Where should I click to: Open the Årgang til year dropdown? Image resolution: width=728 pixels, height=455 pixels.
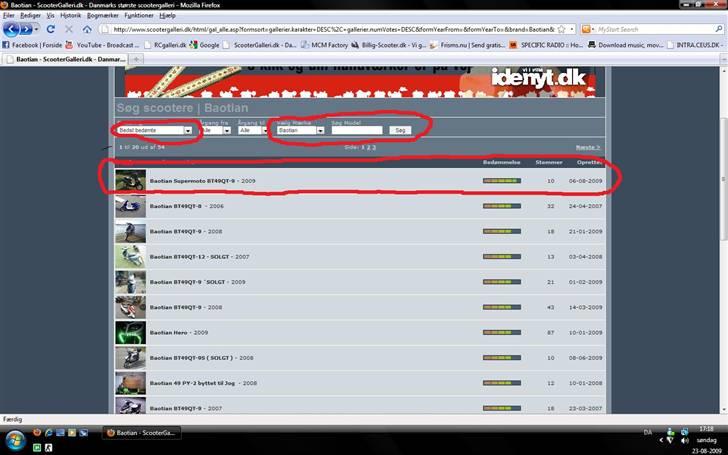click(253, 130)
